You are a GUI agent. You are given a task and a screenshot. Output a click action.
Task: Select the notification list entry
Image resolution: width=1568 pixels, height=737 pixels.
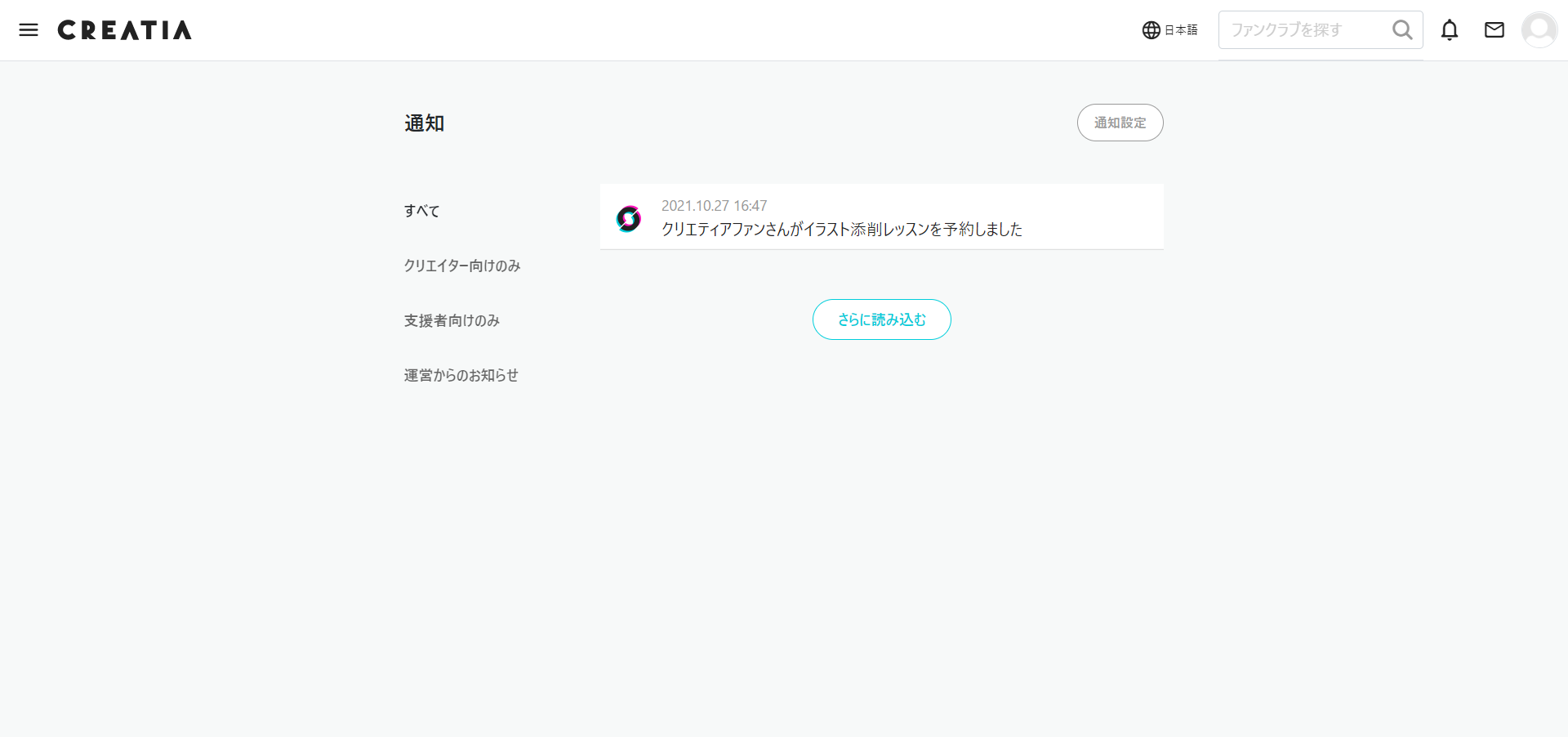point(881,217)
